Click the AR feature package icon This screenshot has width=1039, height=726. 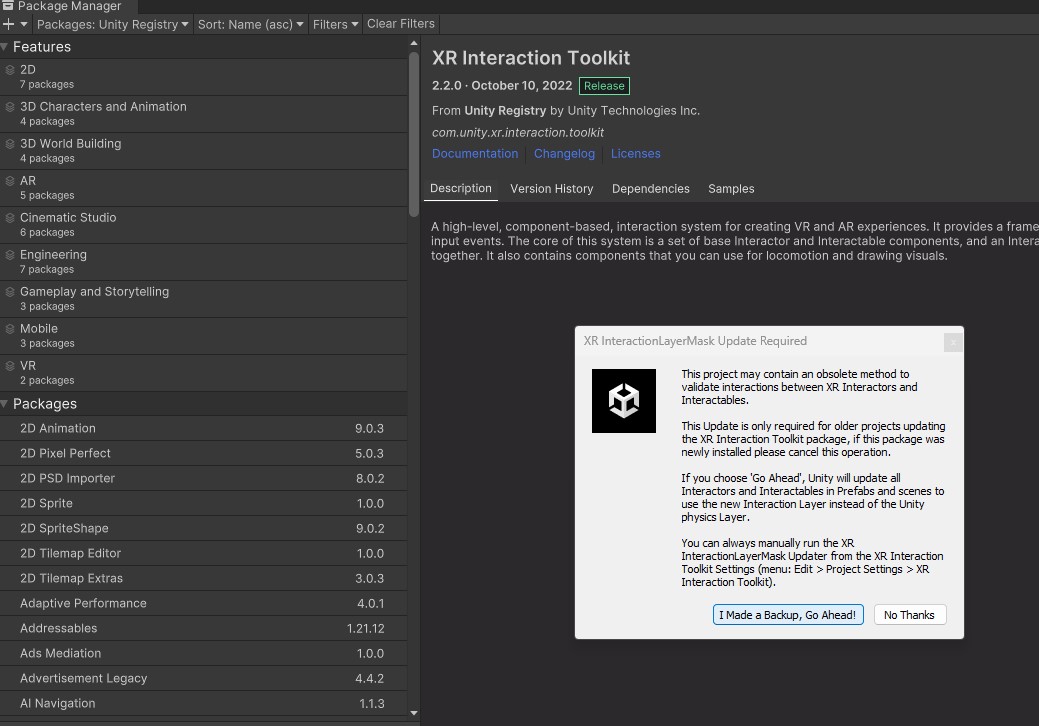coord(10,181)
